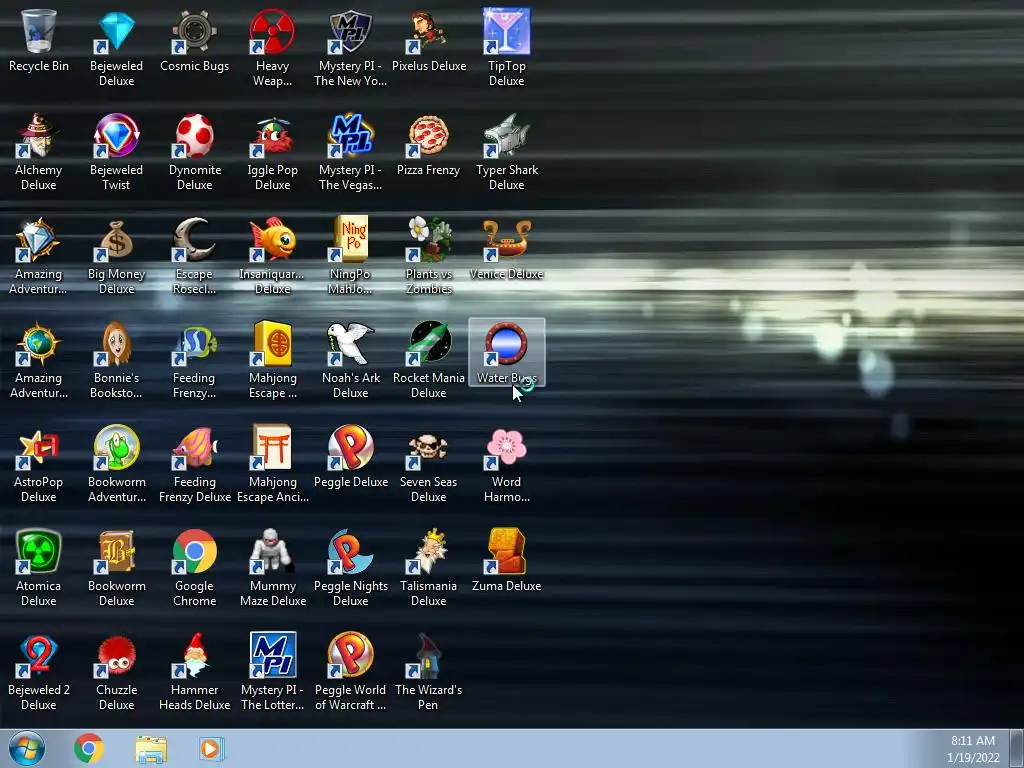Screen dimensions: 1024x768
Task: Select the Rocket Mania Deluxe icon
Action: click(428, 343)
